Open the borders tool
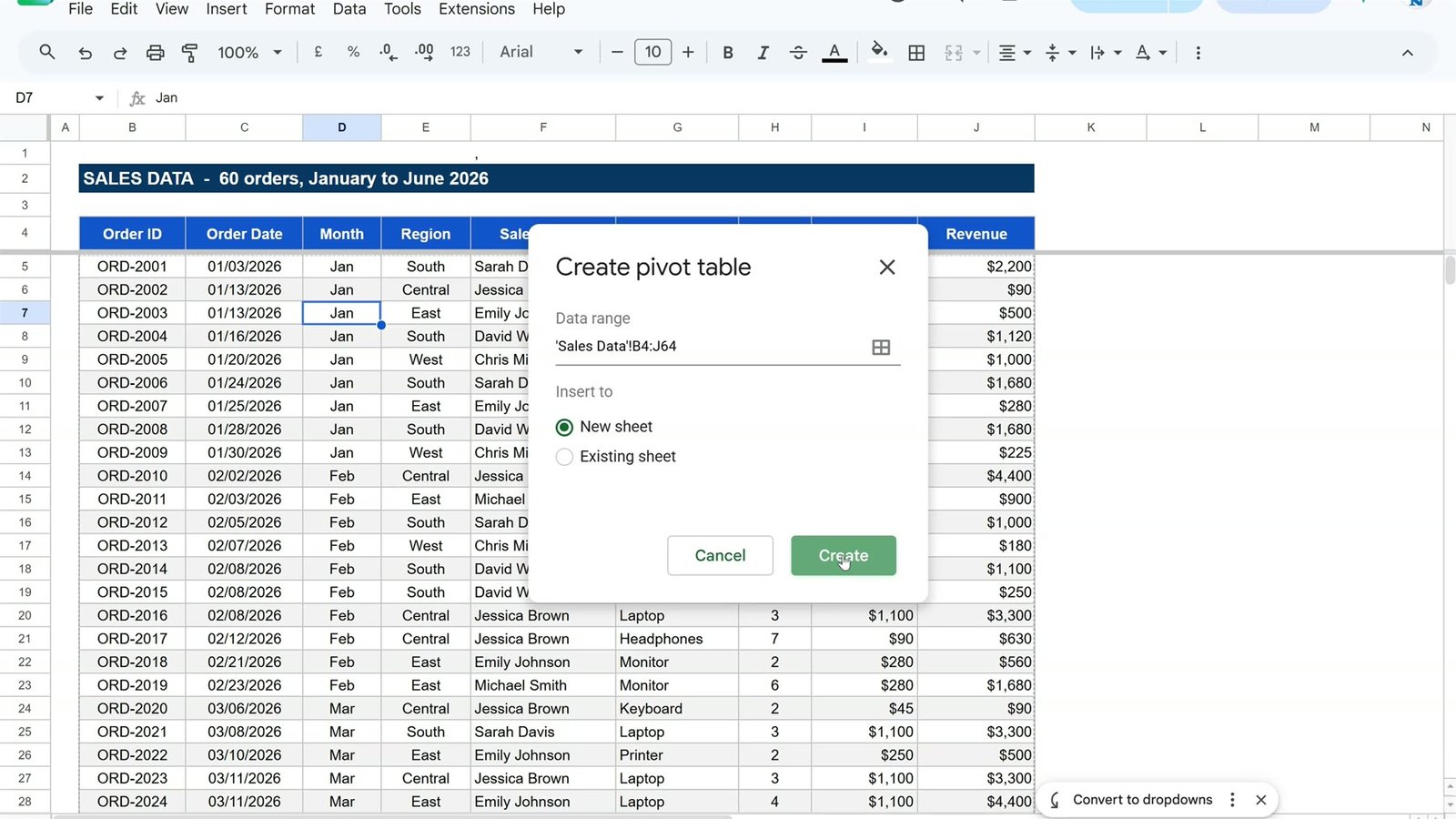 click(x=916, y=53)
